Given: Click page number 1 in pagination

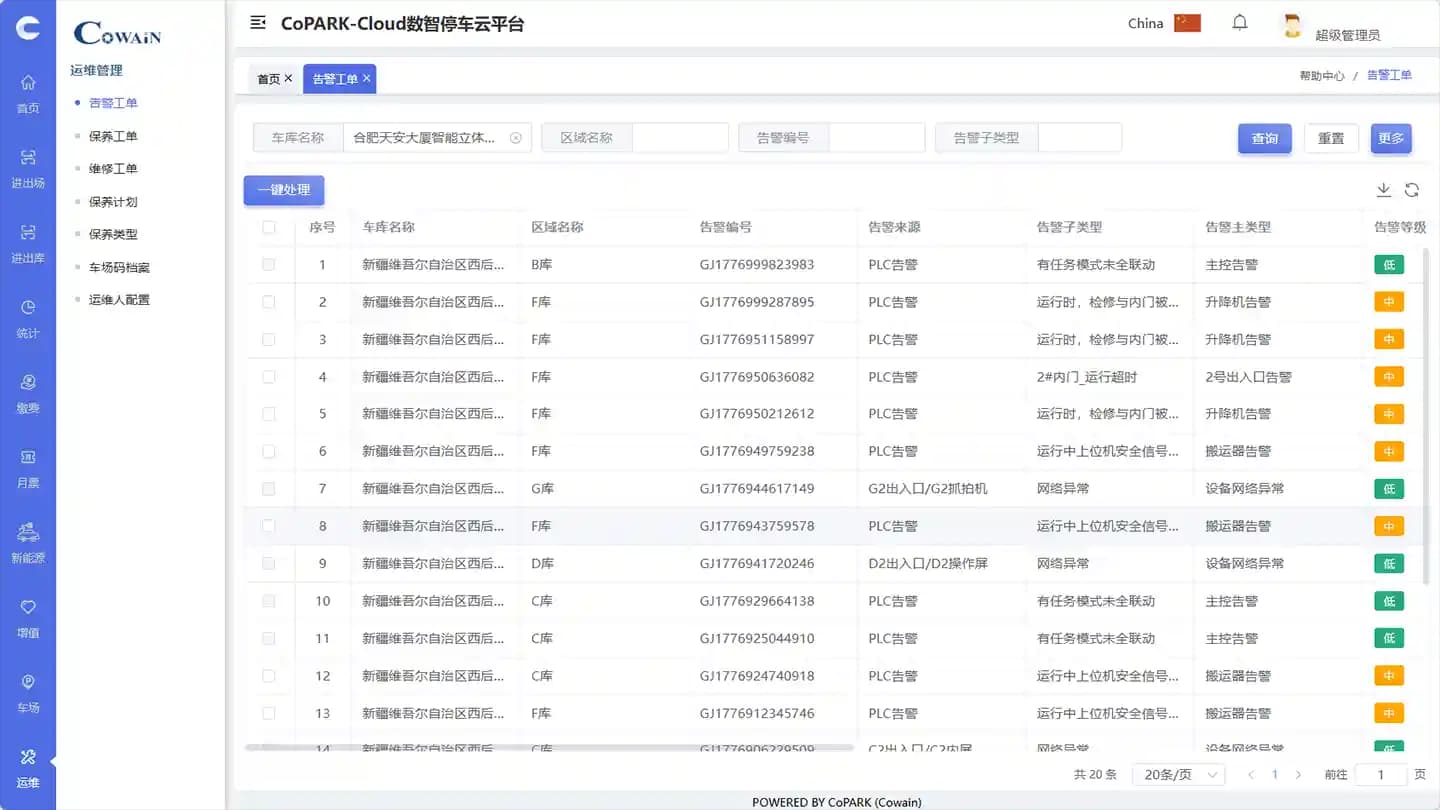Looking at the screenshot, I should coord(1275,775).
